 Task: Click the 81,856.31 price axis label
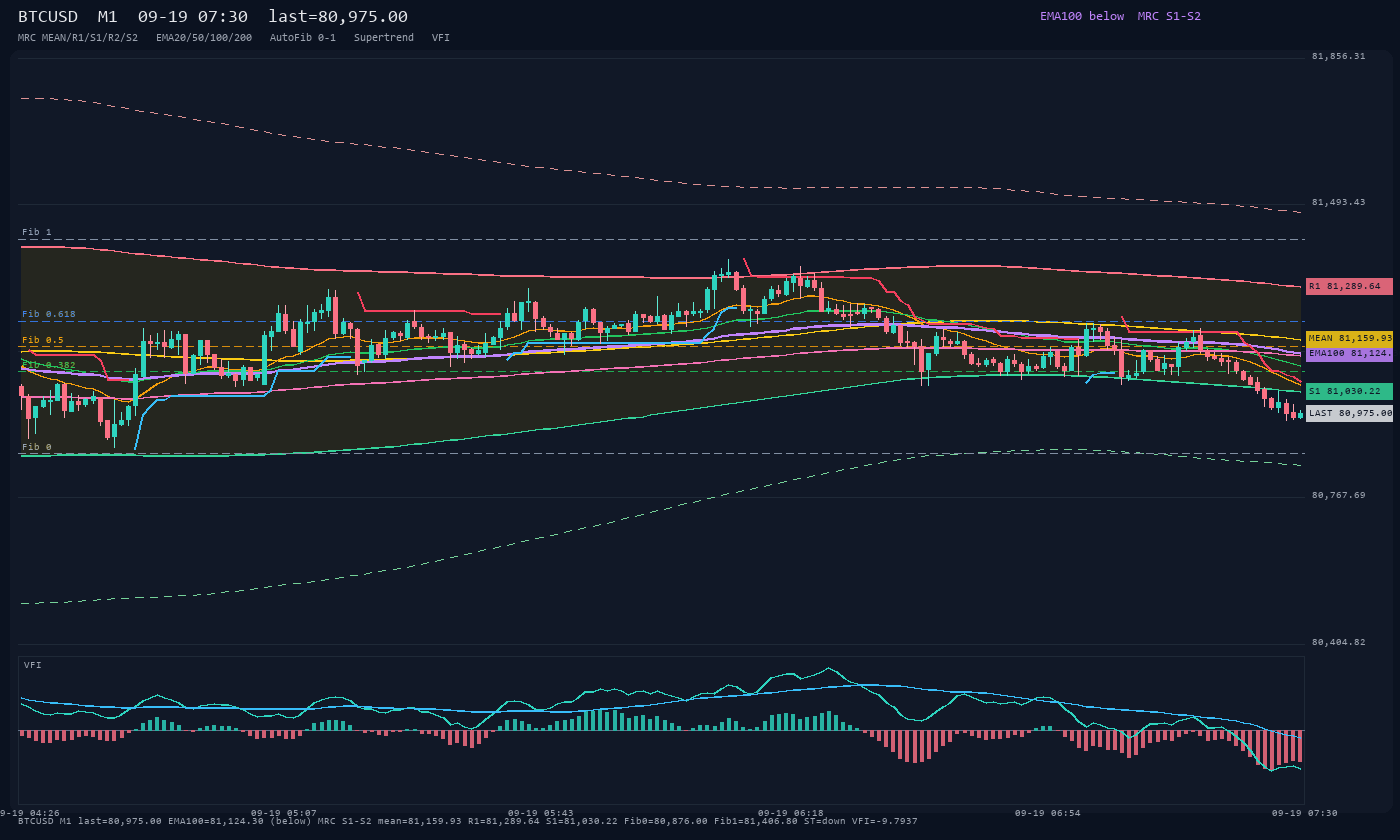coord(1338,56)
